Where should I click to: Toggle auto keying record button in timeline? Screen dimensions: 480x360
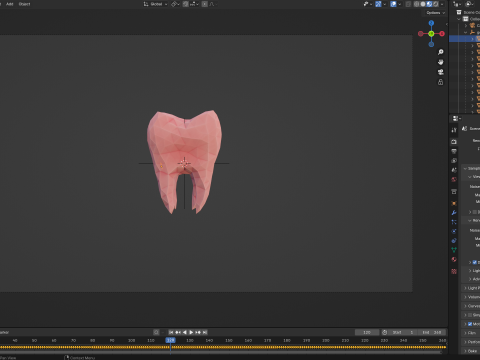pyautogui.click(x=156, y=332)
